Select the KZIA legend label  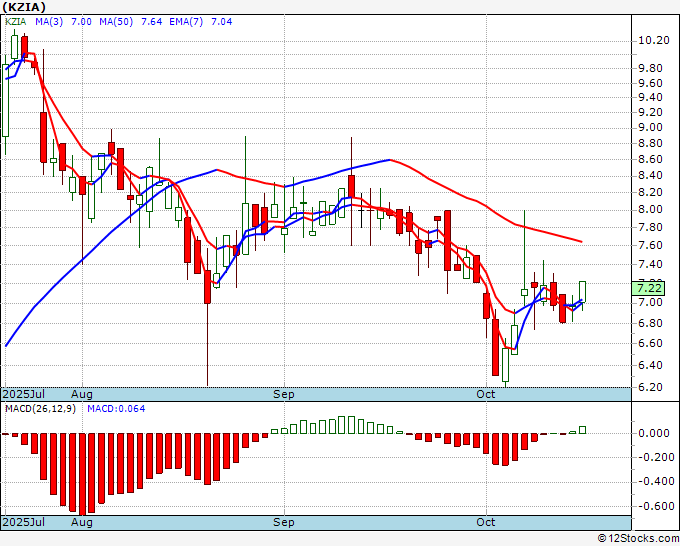pyautogui.click(x=16, y=22)
